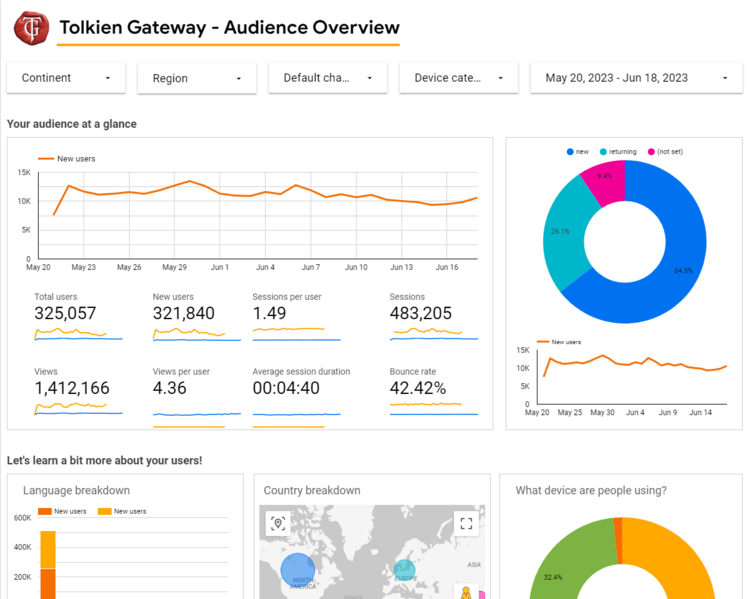Click the Average session duration 00:04:40
Screen dimensions: 747x599
286,388
